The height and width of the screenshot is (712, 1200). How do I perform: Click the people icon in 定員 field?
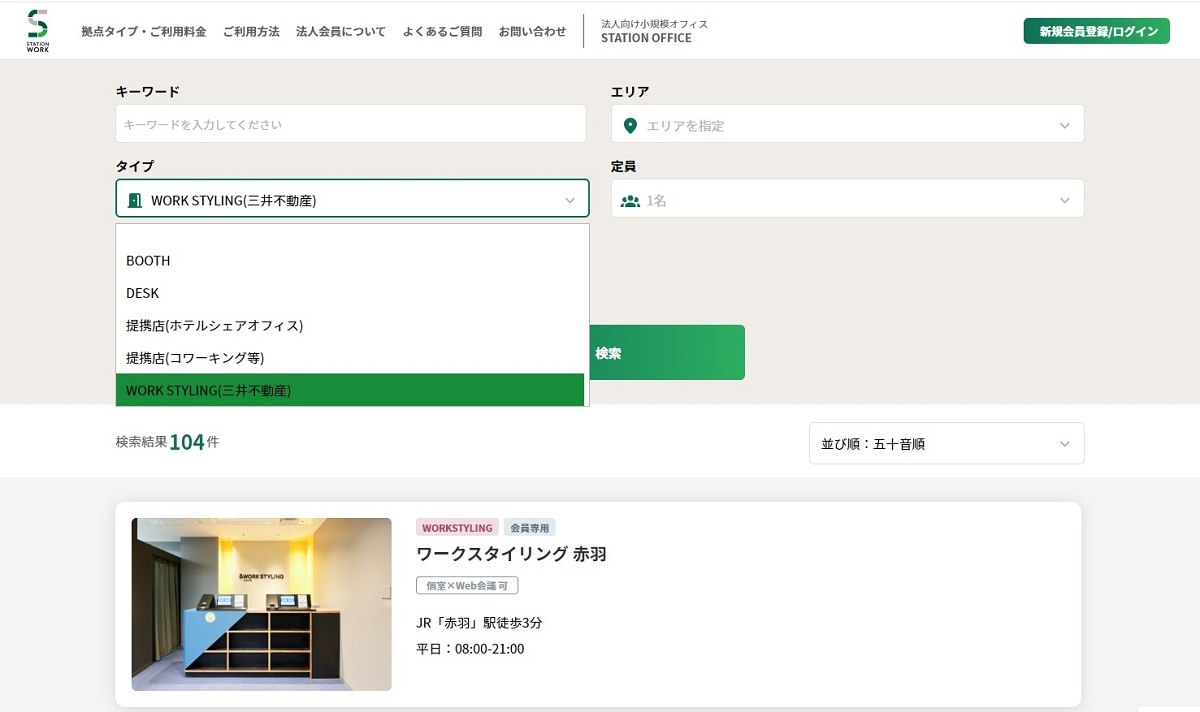(630, 198)
